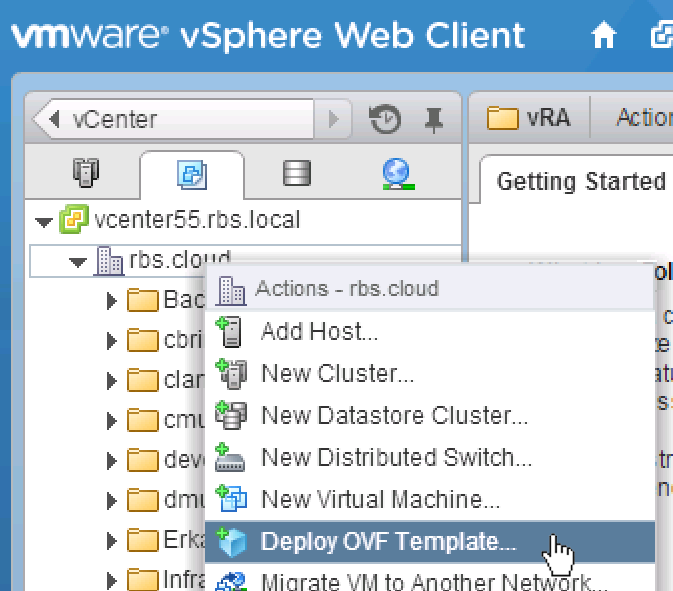
Task: Select the dmu folder icon
Action: [x=142, y=499]
